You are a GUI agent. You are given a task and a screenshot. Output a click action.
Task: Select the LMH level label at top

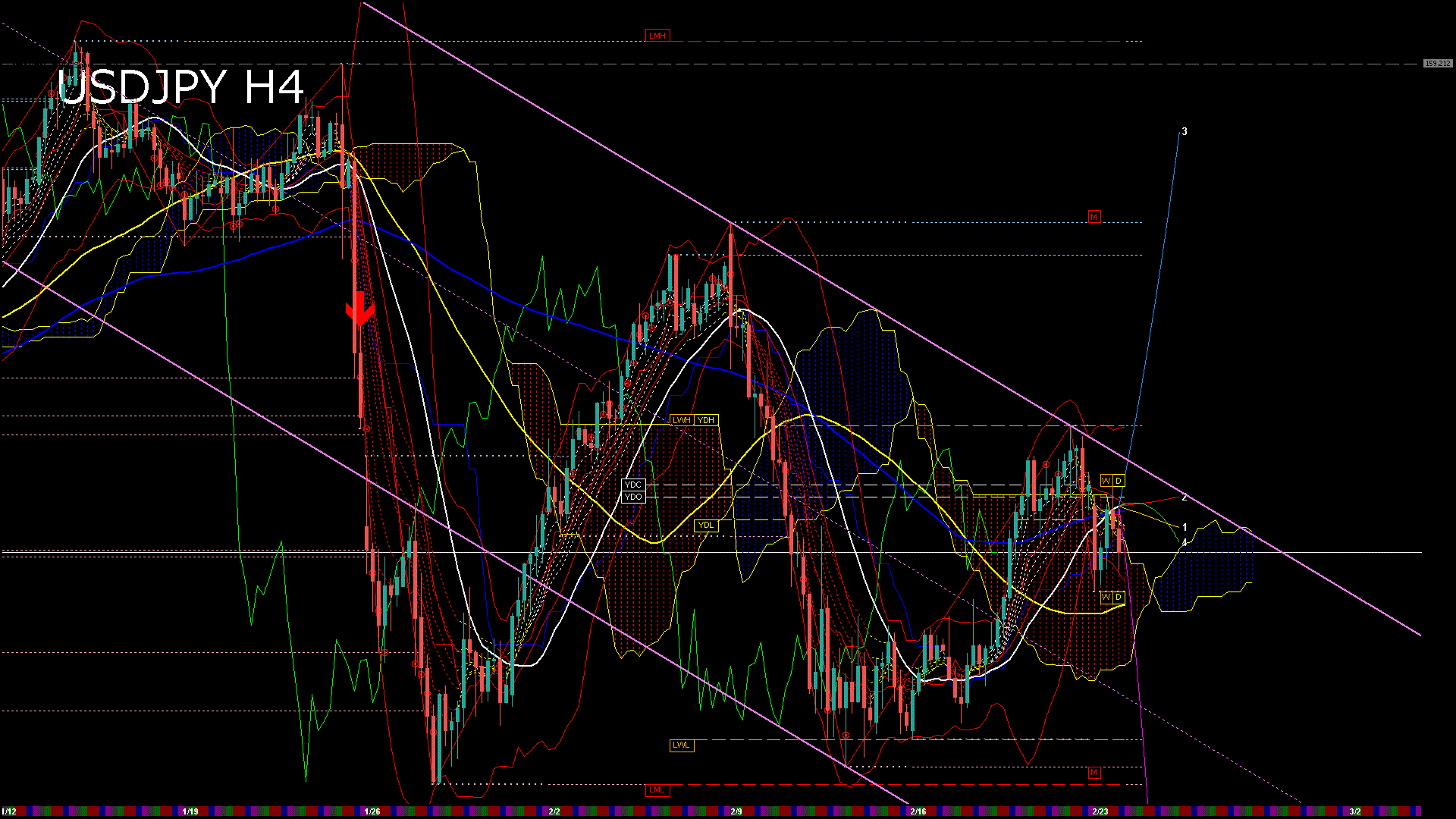coord(657,36)
